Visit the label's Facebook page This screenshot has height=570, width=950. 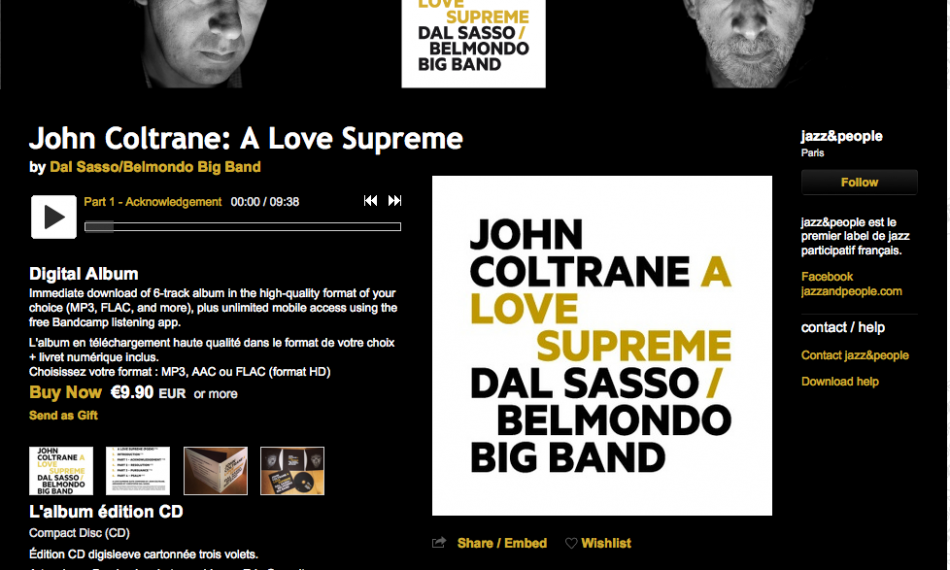pyautogui.click(x=827, y=277)
